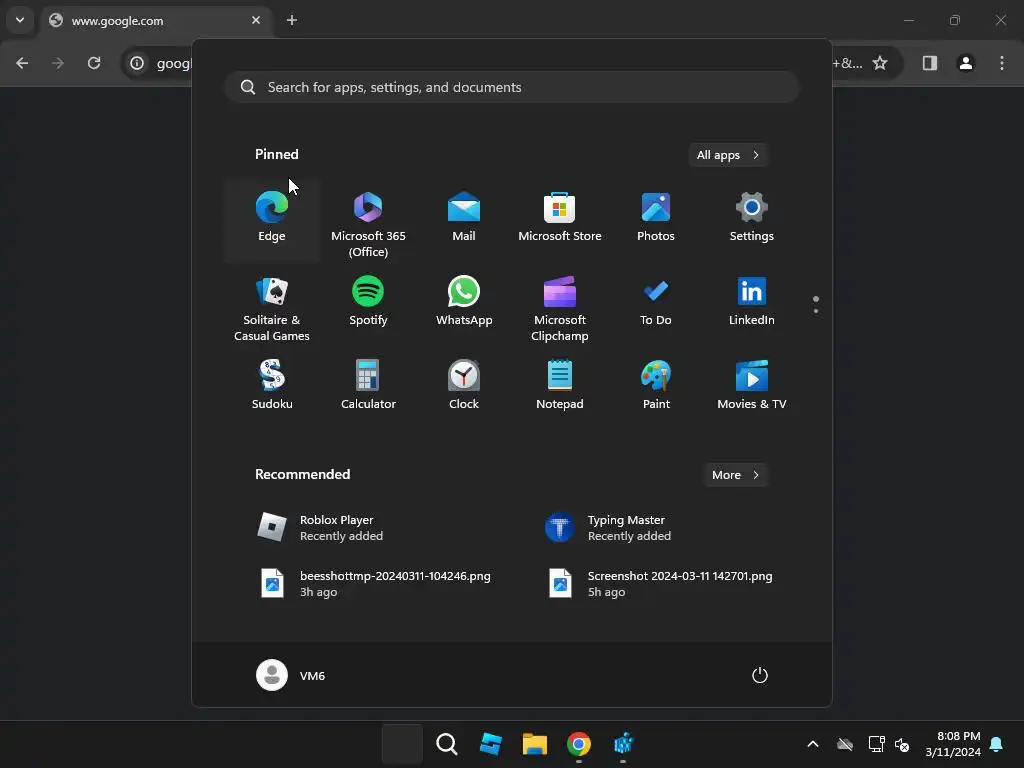The image size is (1024, 768).
Task: Launch Microsoft 365 (Office)
Action: pyautogui.click(x=368, y=220)
